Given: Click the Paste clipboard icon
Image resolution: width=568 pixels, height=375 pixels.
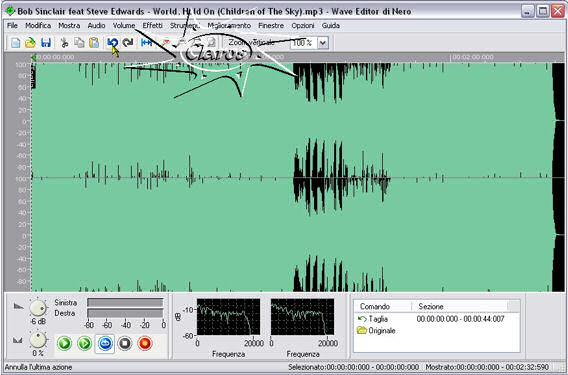Looking at the screenshot, I should point(94,43).
